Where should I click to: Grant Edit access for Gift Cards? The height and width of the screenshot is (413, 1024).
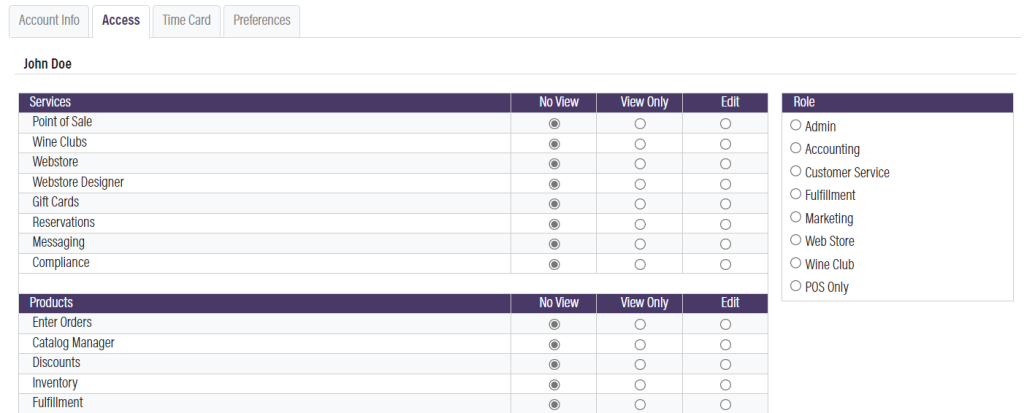(725, 203)
